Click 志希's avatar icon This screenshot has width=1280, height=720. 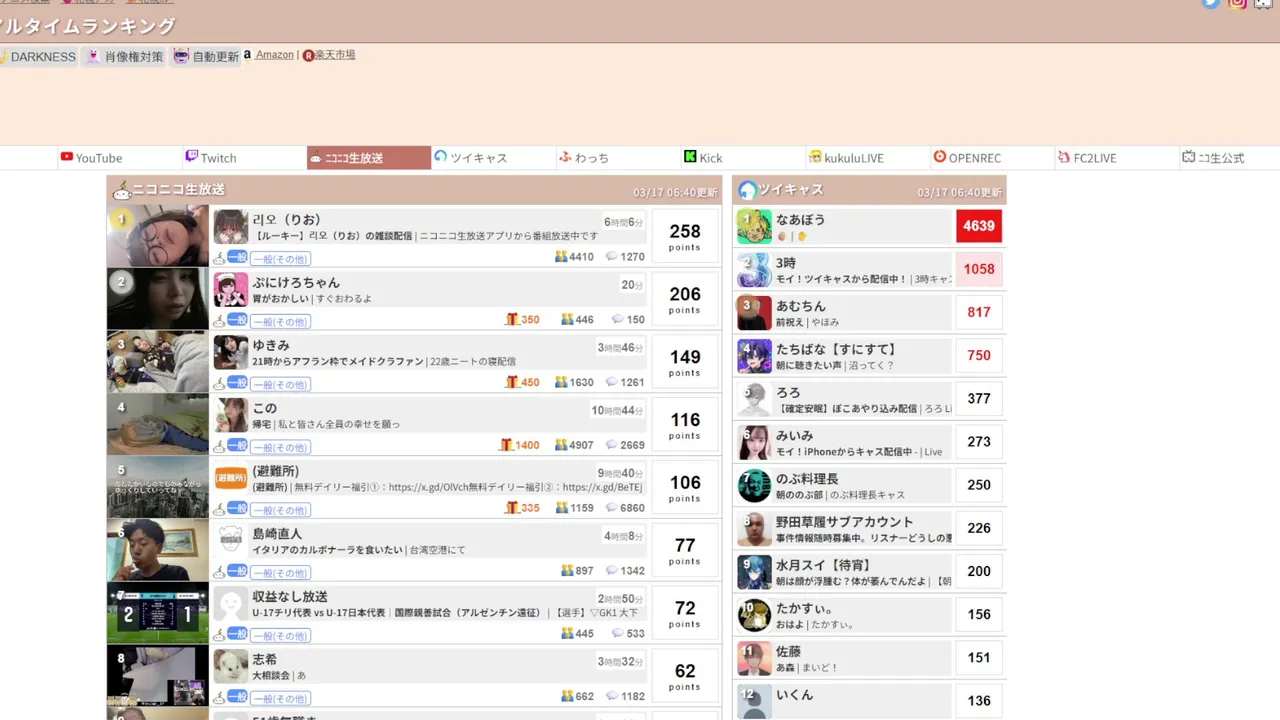click(x=231, y=668)
